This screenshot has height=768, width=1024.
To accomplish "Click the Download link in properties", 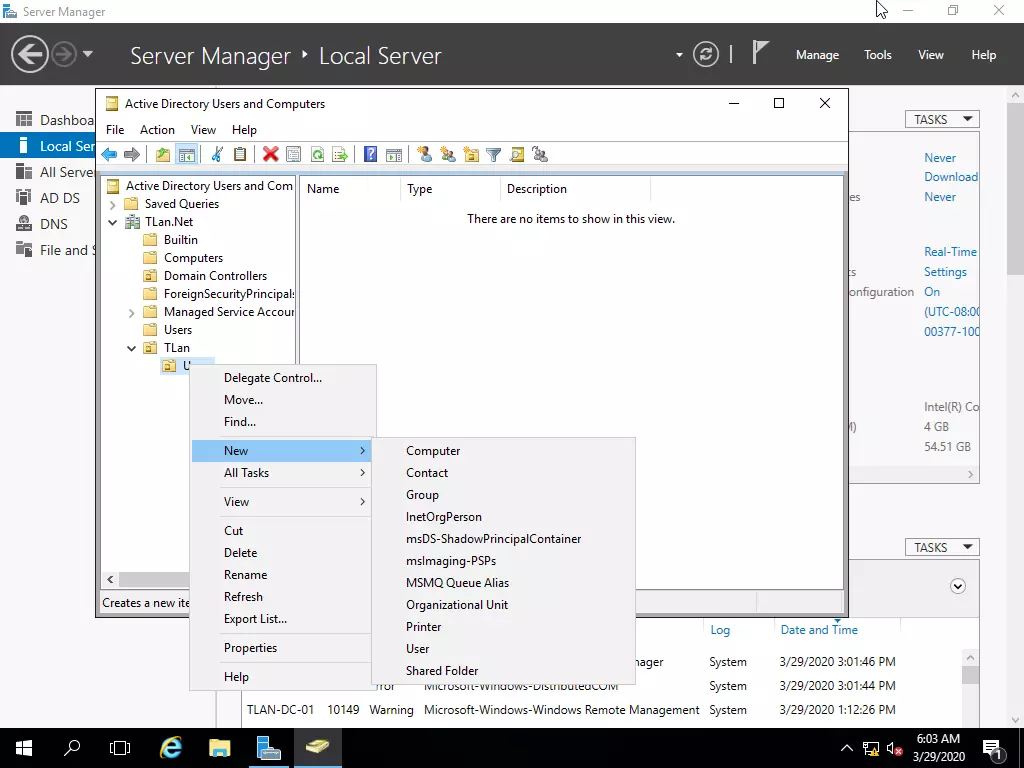I will click(951, 177).
